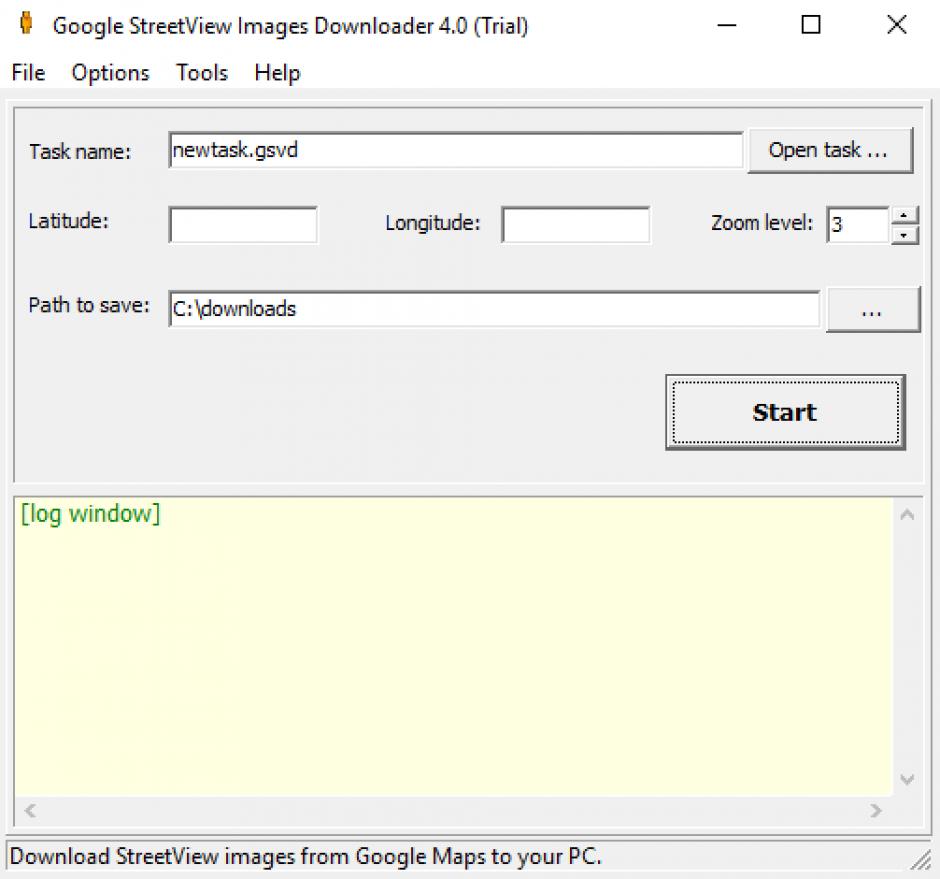Minimize the Downloader window
Image resolution: width=940 pixels, height=879 pixels.
(x=727, y=25)
